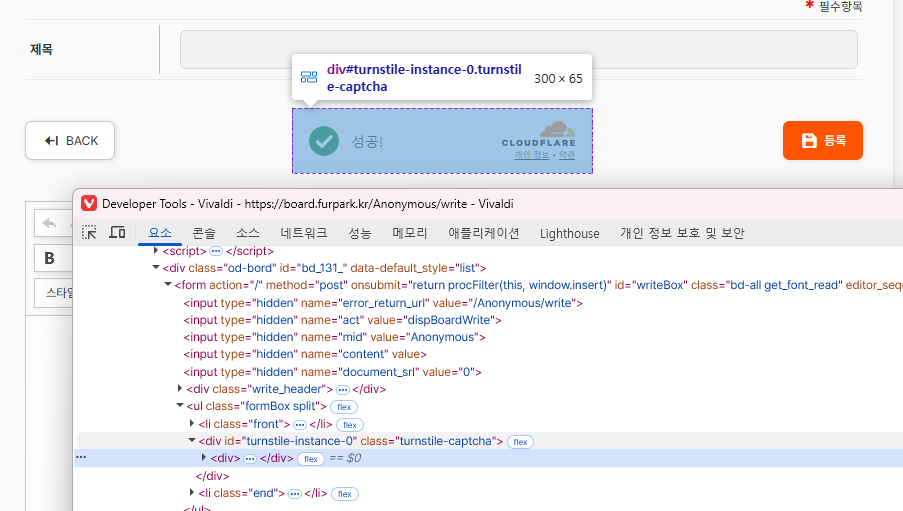Viewport: 903px width, 511px height.
Task: Open the Lighthouse tab
Action: (x=569, y=233)
